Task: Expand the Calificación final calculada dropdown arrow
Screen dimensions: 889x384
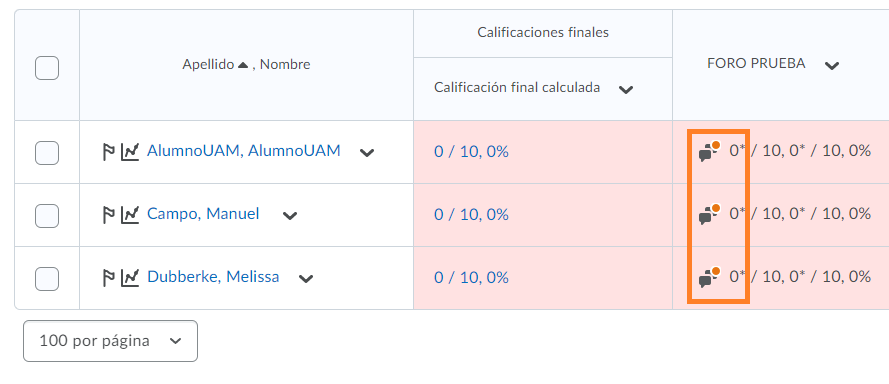Action: pos(625,90)
